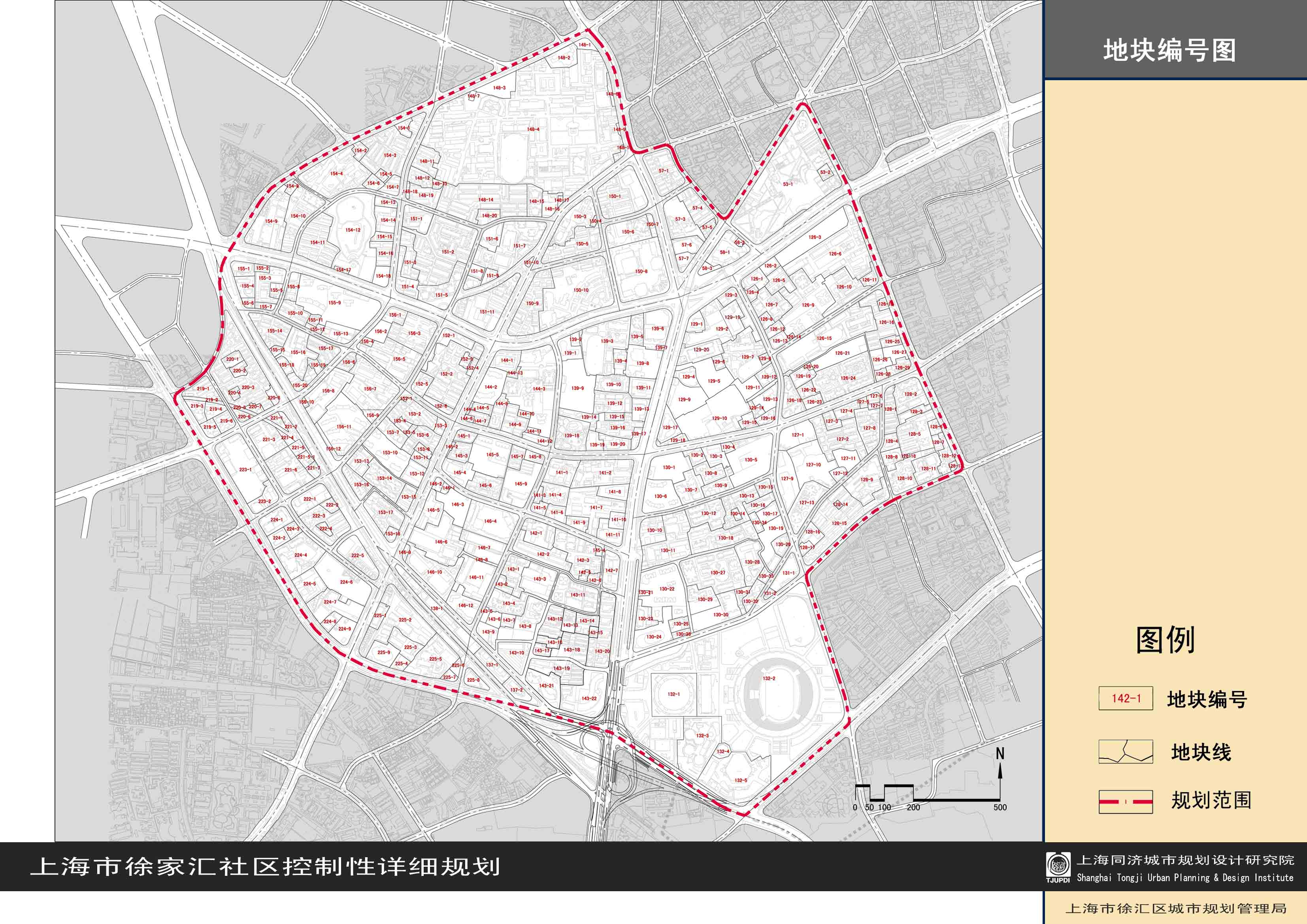The image size is (1307, 924).
Task: Click the 地块编号图 title header
Action: [x=1169, y=51]
